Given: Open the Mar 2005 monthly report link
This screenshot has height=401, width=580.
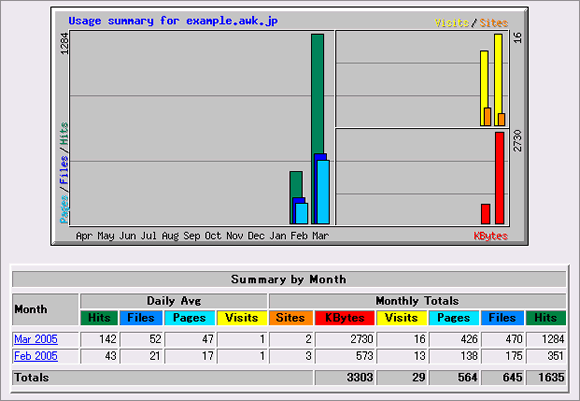Looking at the screenshot, I should point(36,339).
